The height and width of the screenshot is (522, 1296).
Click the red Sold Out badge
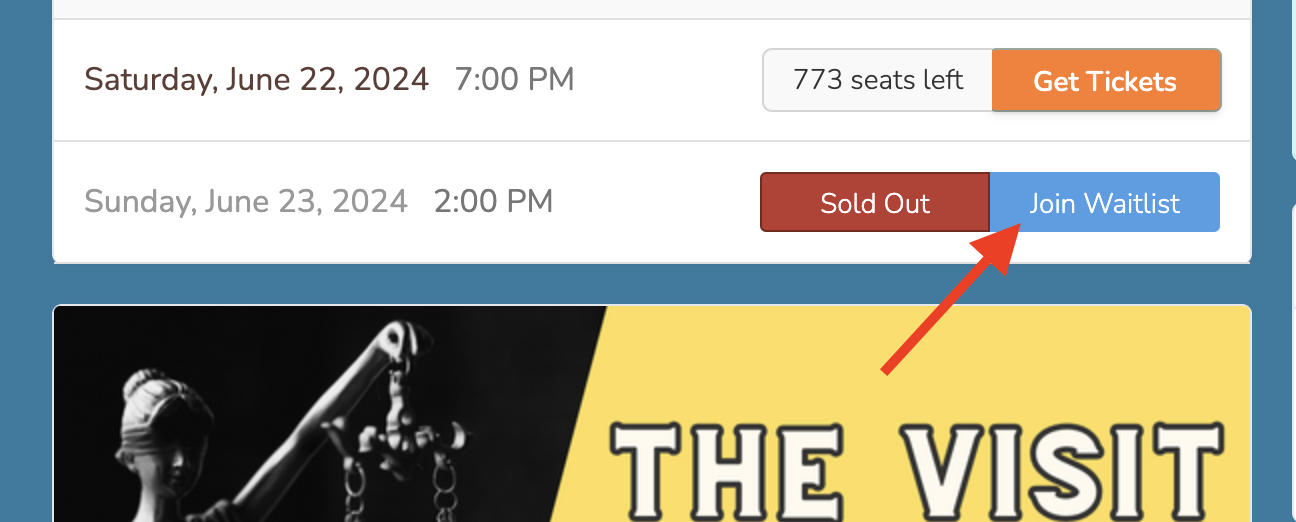coord(875,203)
